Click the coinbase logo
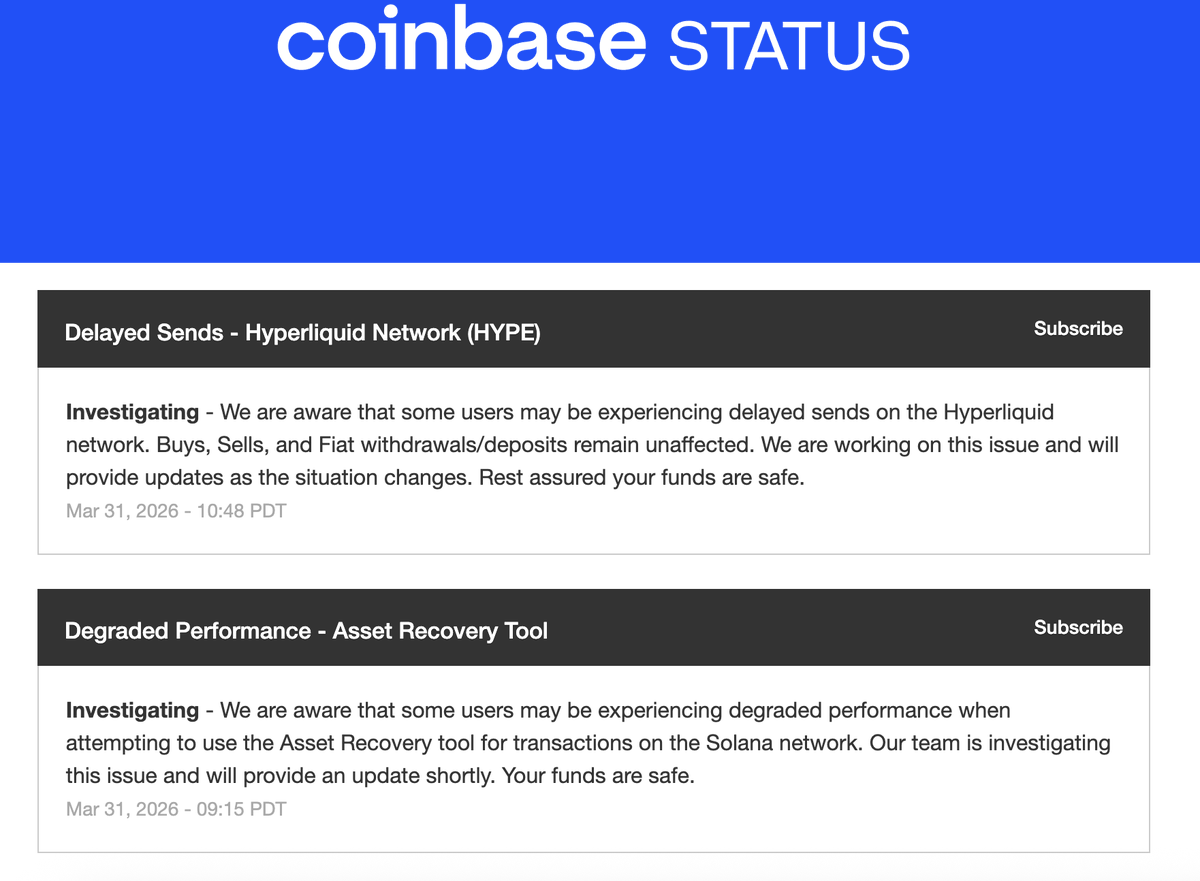 click(461, 41)
